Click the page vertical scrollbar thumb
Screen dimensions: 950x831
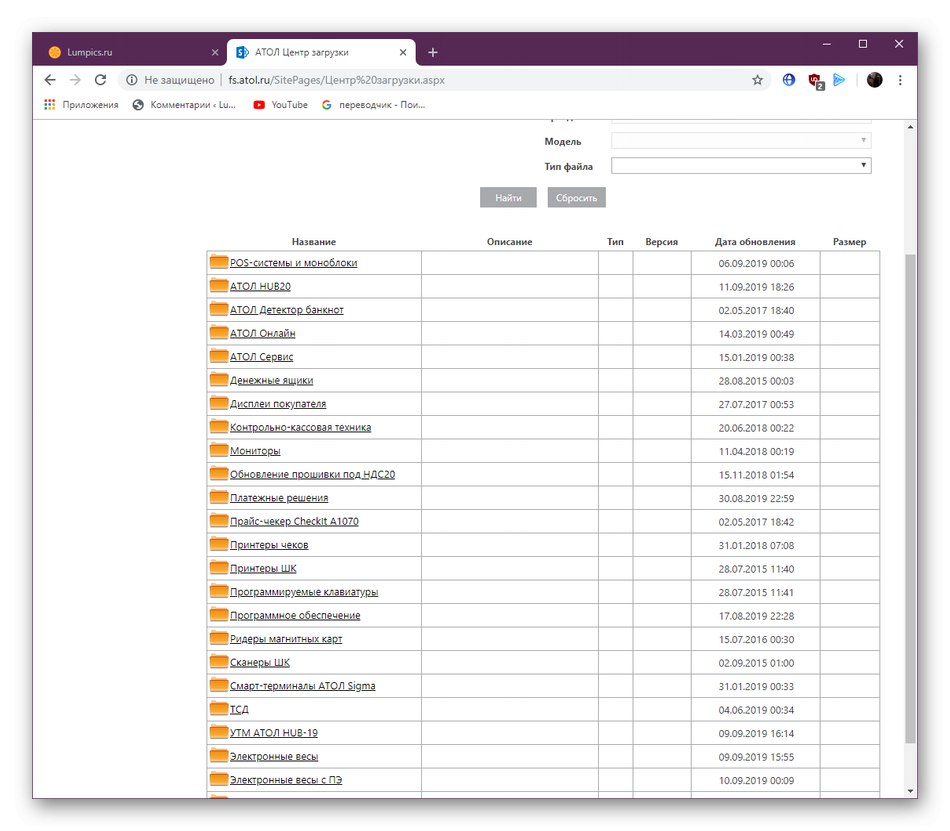910,498
